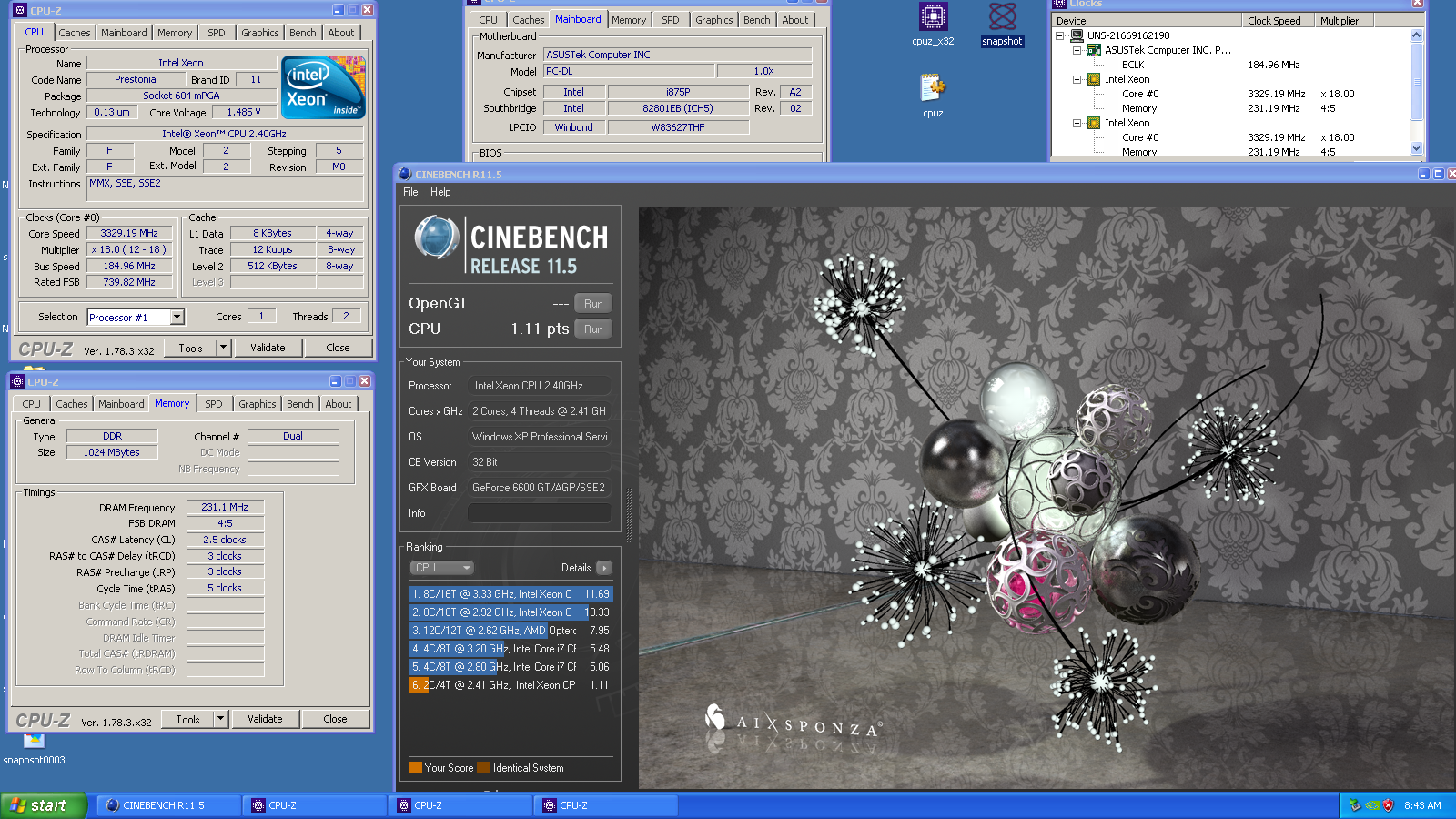Click the DRAM Frequency value 231.1 MHz
Viewport: 1456px width, 819px height.
(225, 507)
